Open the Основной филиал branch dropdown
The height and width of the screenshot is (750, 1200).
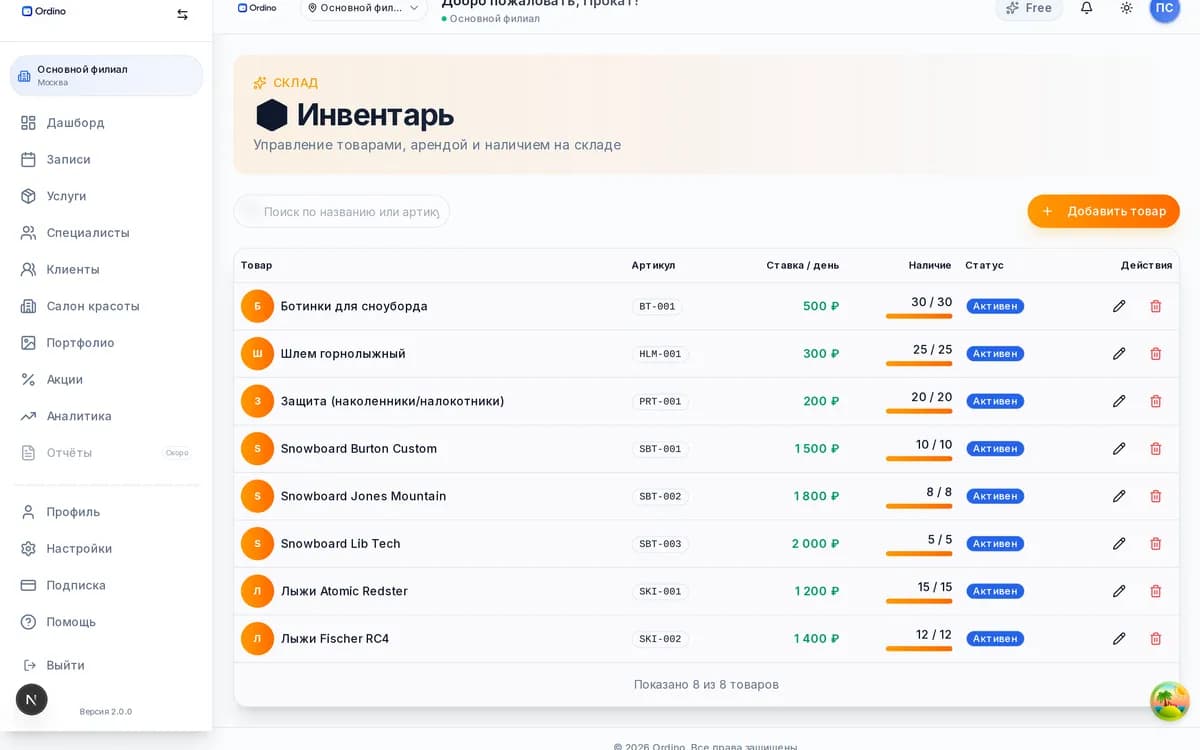[x=364, y=8]
